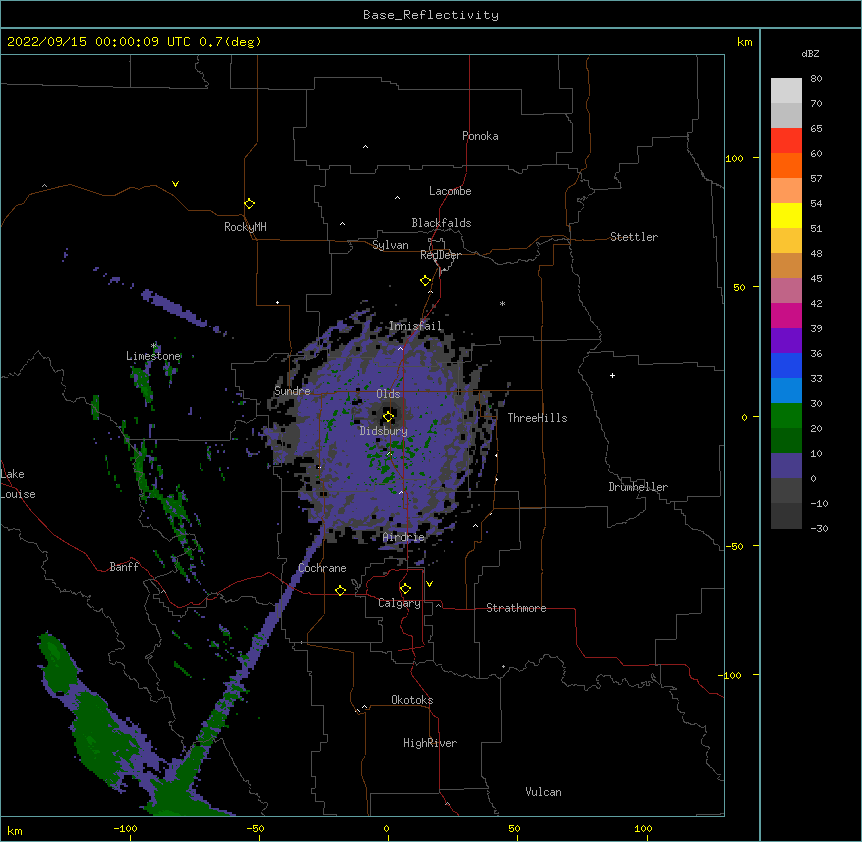Click the Strathmore town label
862x842 pixels.
tap(516, 608)
